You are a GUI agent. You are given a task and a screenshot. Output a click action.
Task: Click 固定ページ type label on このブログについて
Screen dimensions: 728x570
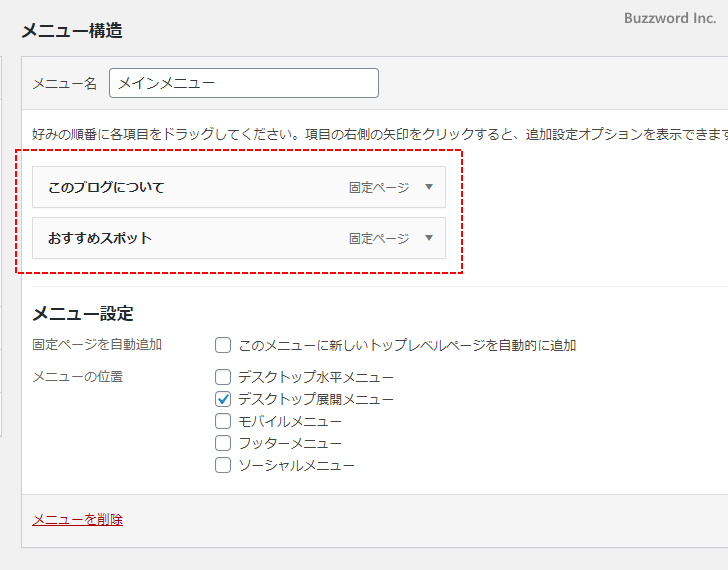pos(379,187)
